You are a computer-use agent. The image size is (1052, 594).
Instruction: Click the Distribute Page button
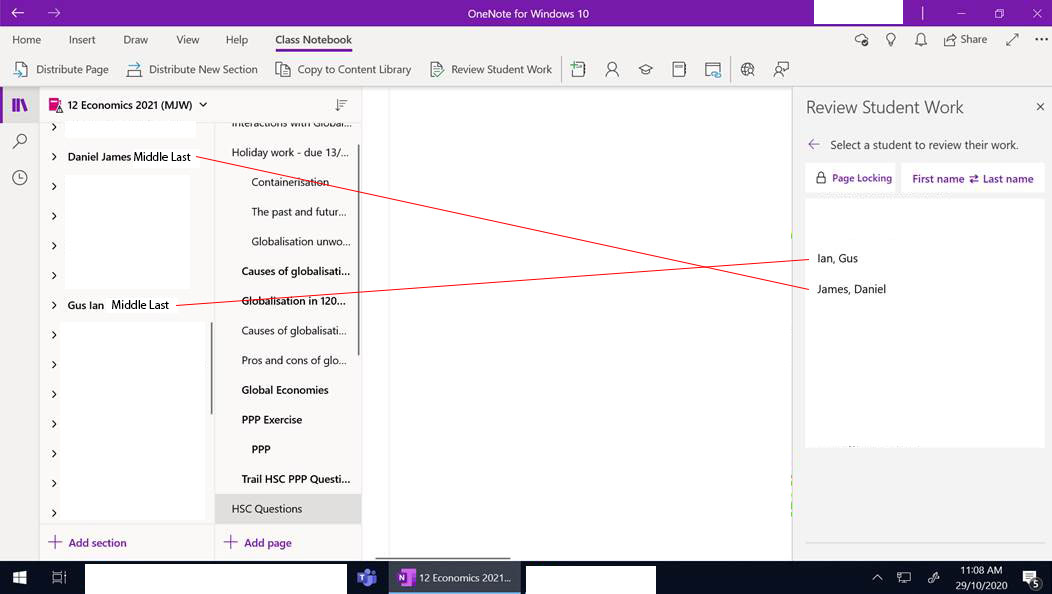61,69
